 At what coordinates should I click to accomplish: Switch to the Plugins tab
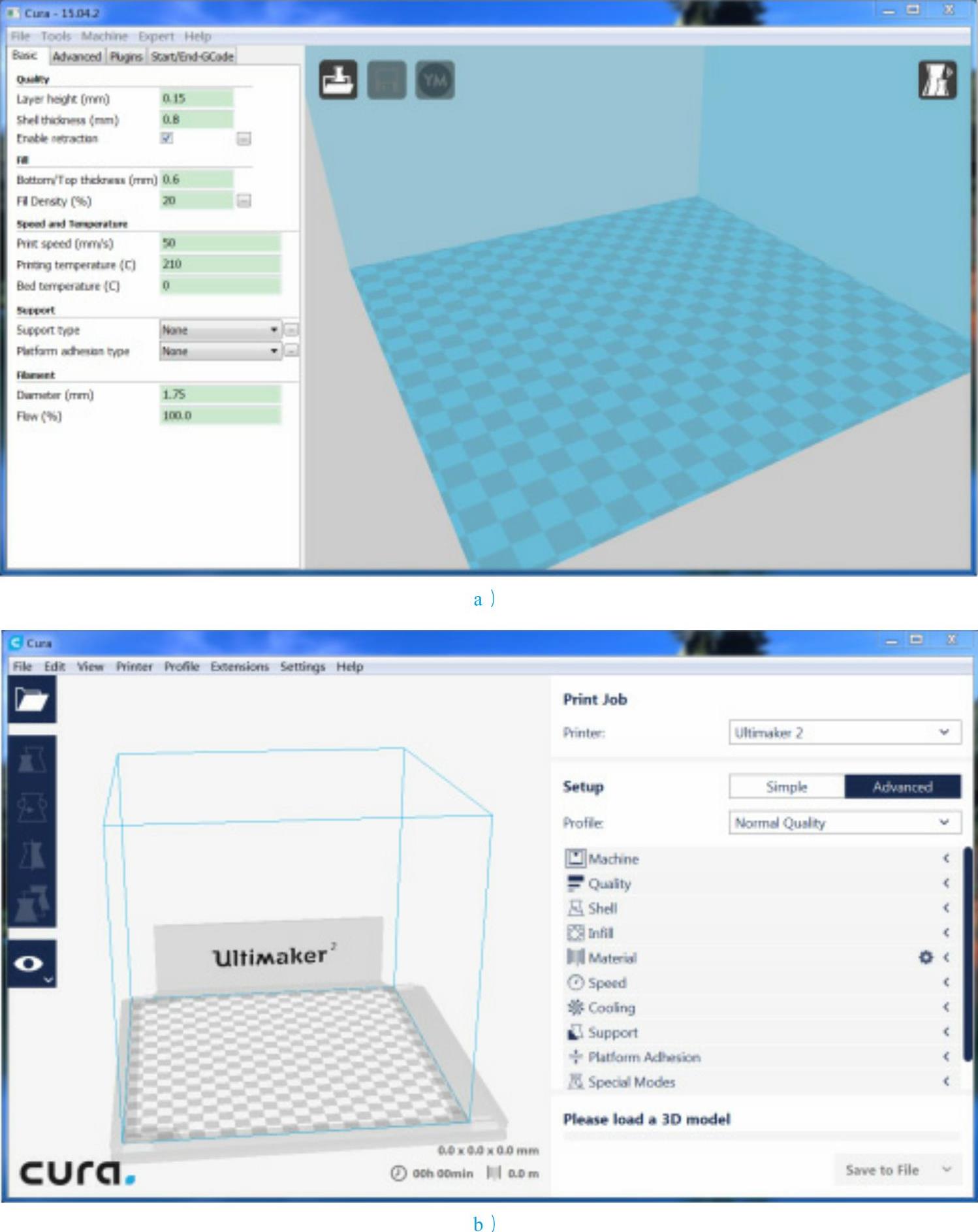[126, 57]
